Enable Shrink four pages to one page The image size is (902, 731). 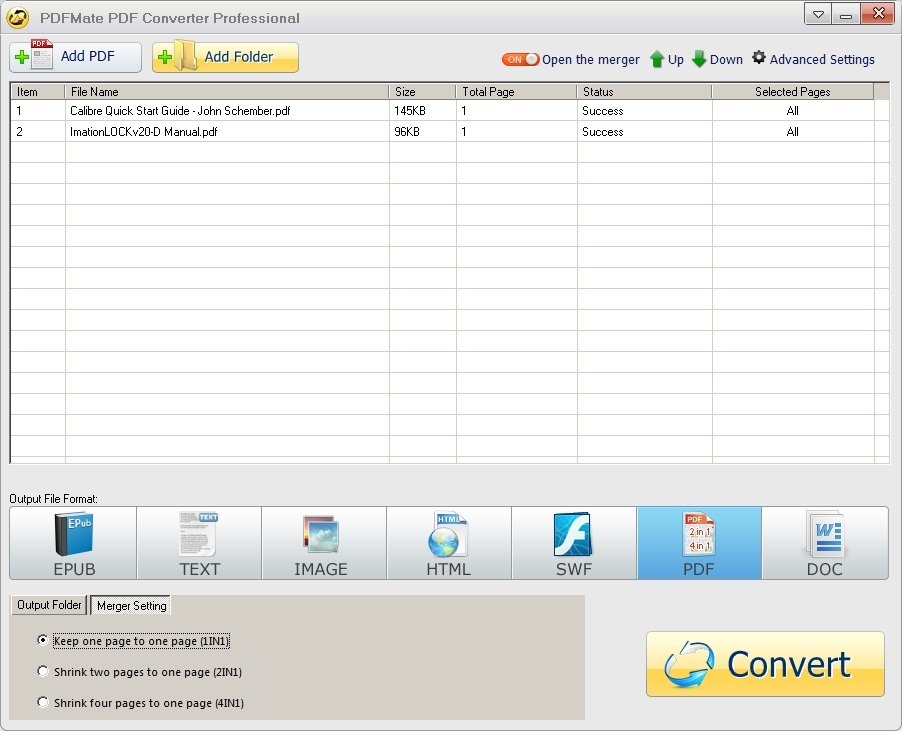(43, 702)
